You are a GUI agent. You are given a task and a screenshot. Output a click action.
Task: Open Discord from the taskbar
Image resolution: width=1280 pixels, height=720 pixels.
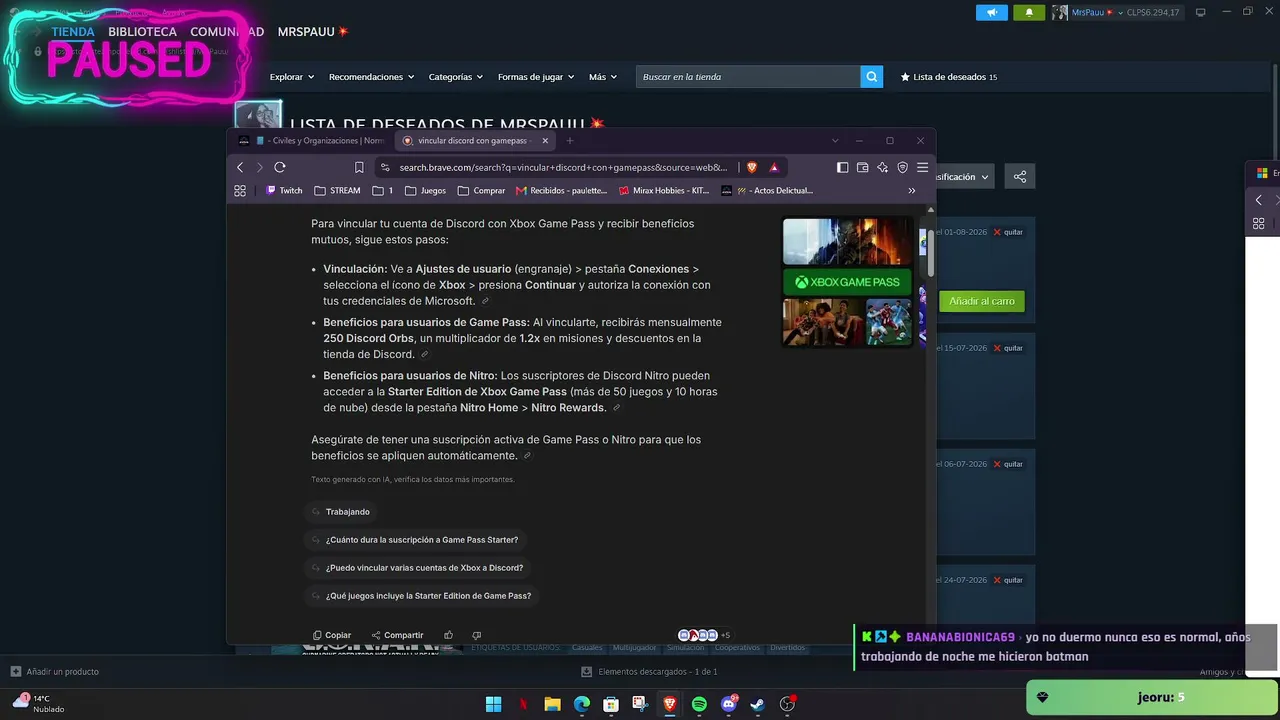[x=729, y=704]
